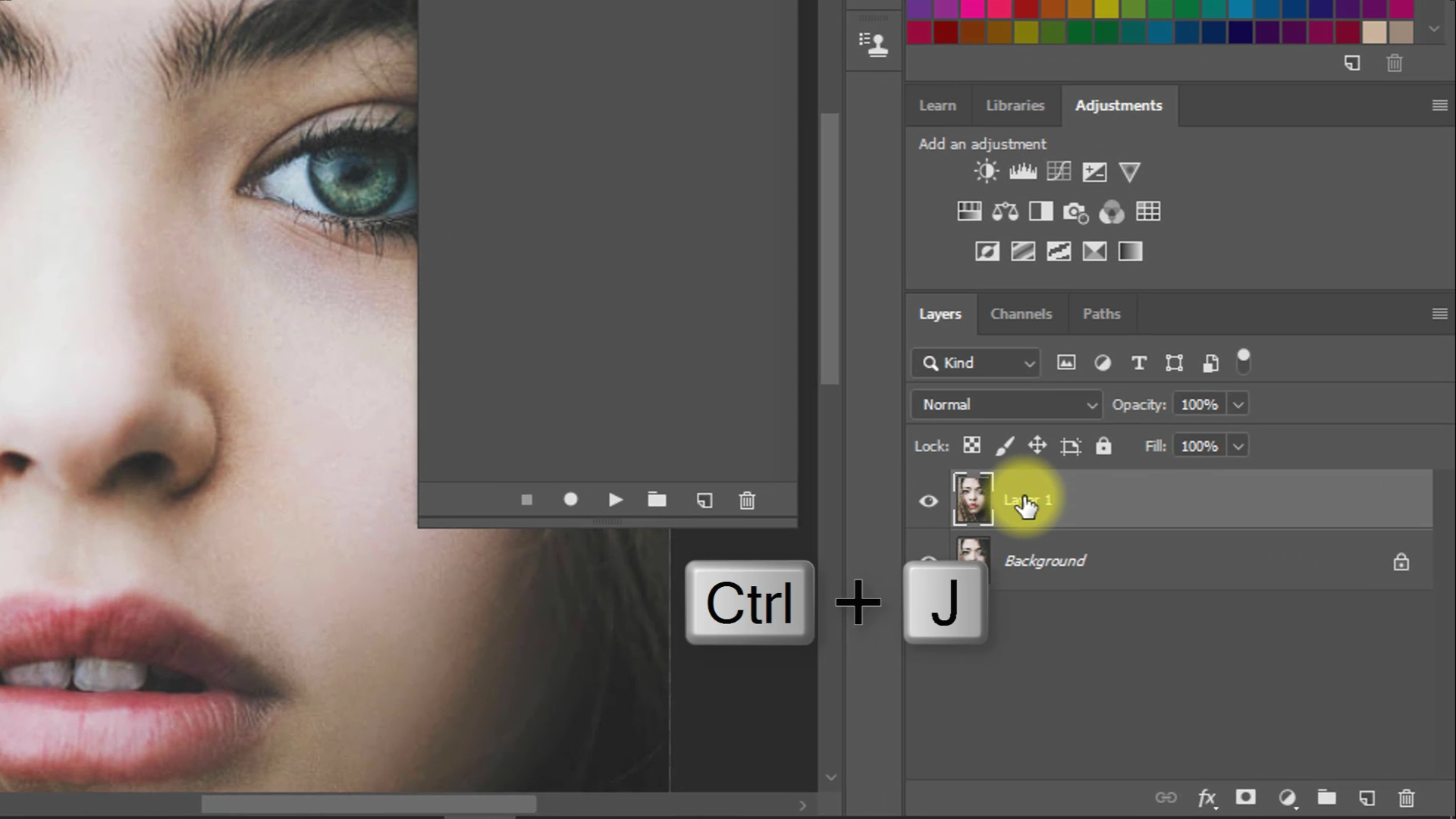
Task: Add a Gradient Map adjustment
Action: [x=1130, y=252]
